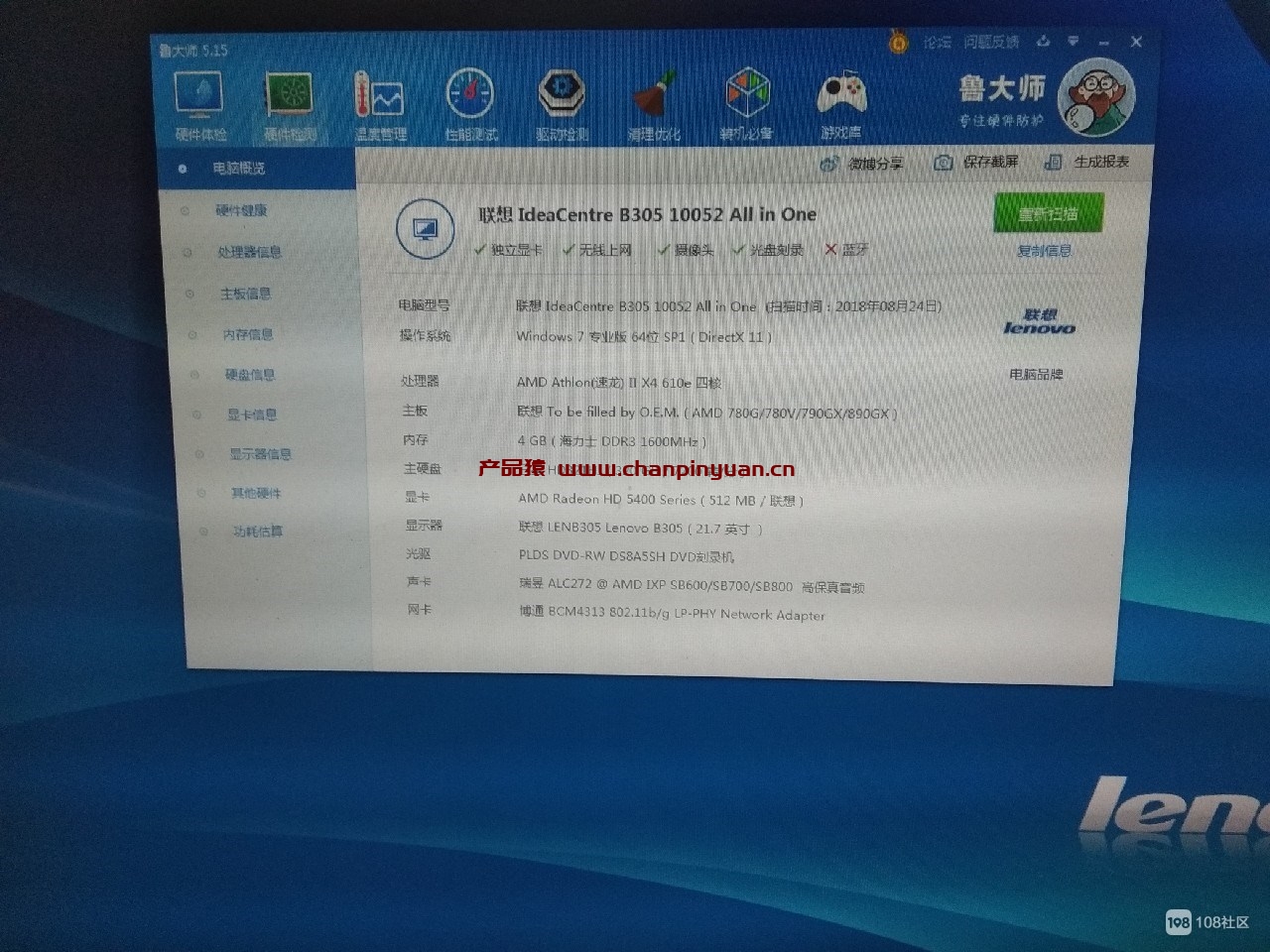Viewport: 1270px width, 952px height.
Task: Click BCM4313 802.11b/g network adapter text
Action: (x=672, y=614)
